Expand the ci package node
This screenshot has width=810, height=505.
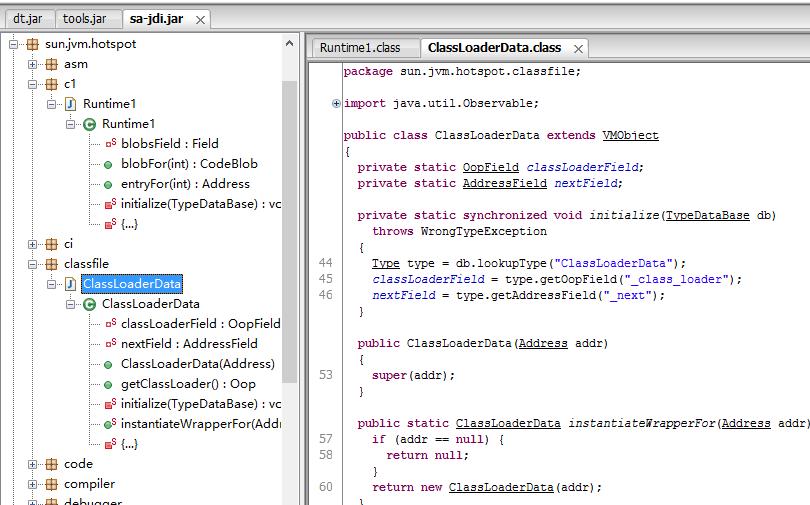(x=32, y=244)
